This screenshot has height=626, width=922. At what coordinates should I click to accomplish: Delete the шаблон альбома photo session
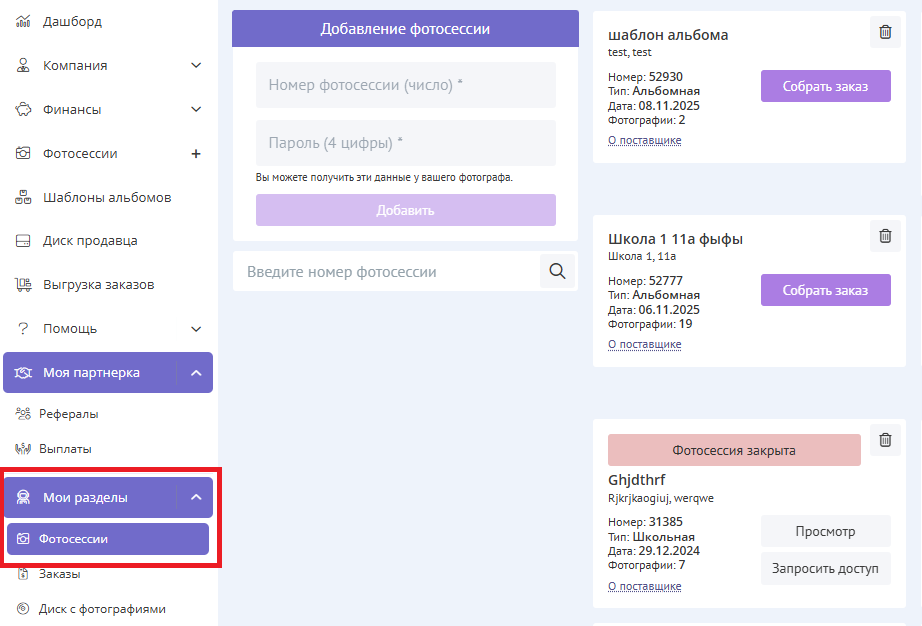coord(885,32)
